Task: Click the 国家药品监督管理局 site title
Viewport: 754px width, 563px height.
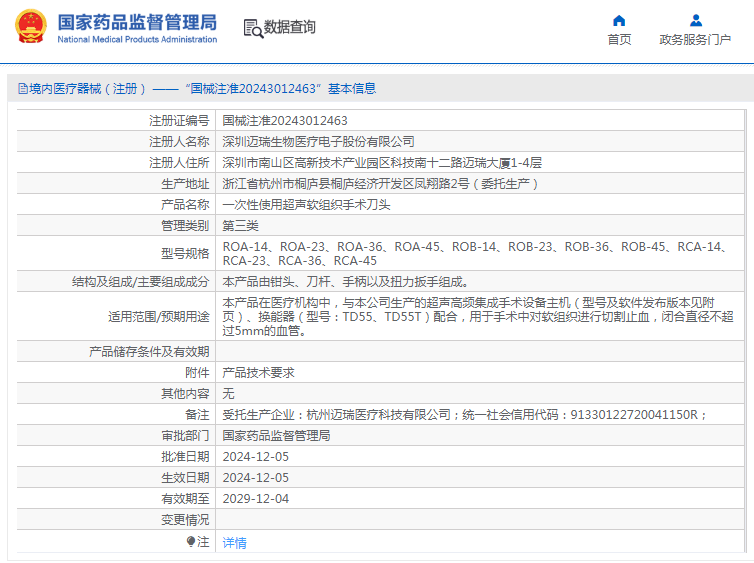Action: pos(137,22)
